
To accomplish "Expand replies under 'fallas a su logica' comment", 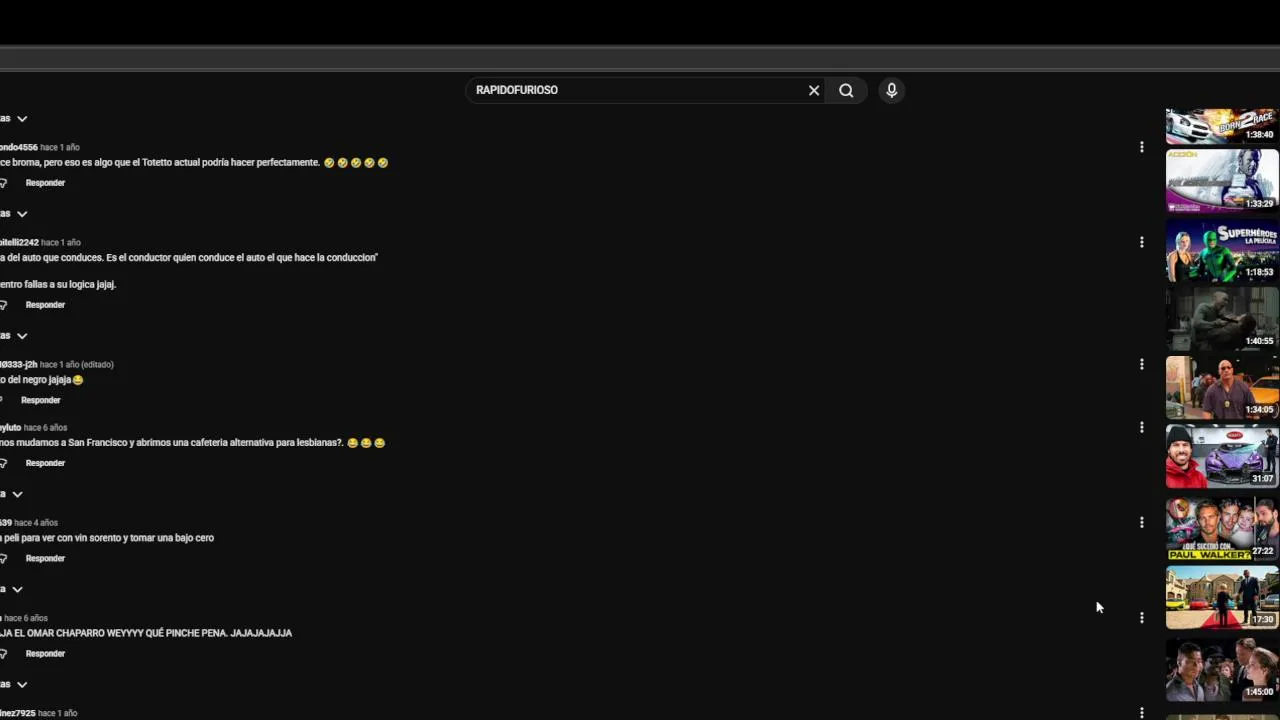I will click(14, 336).
